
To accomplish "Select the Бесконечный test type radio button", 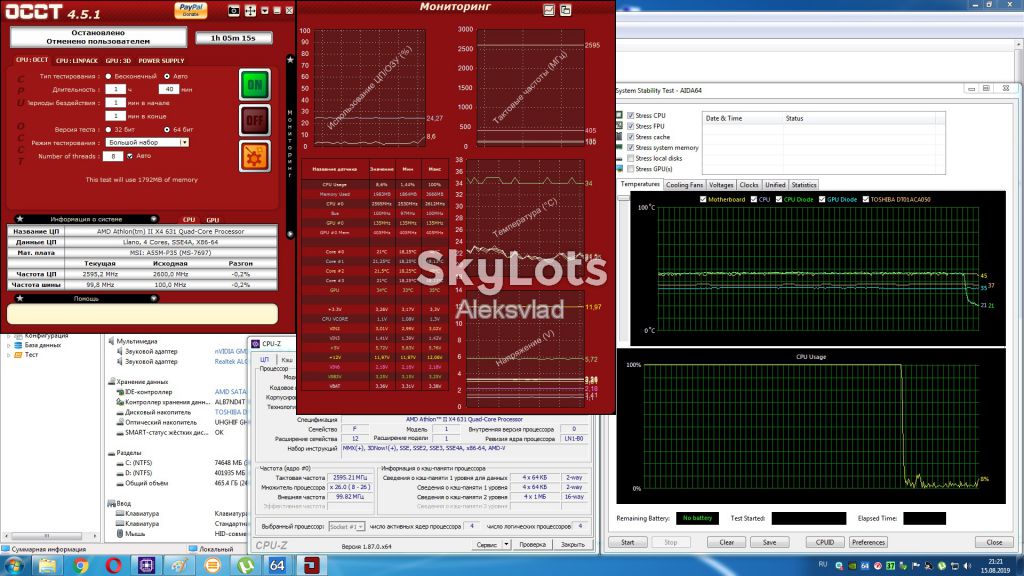I will pos(108,76).
